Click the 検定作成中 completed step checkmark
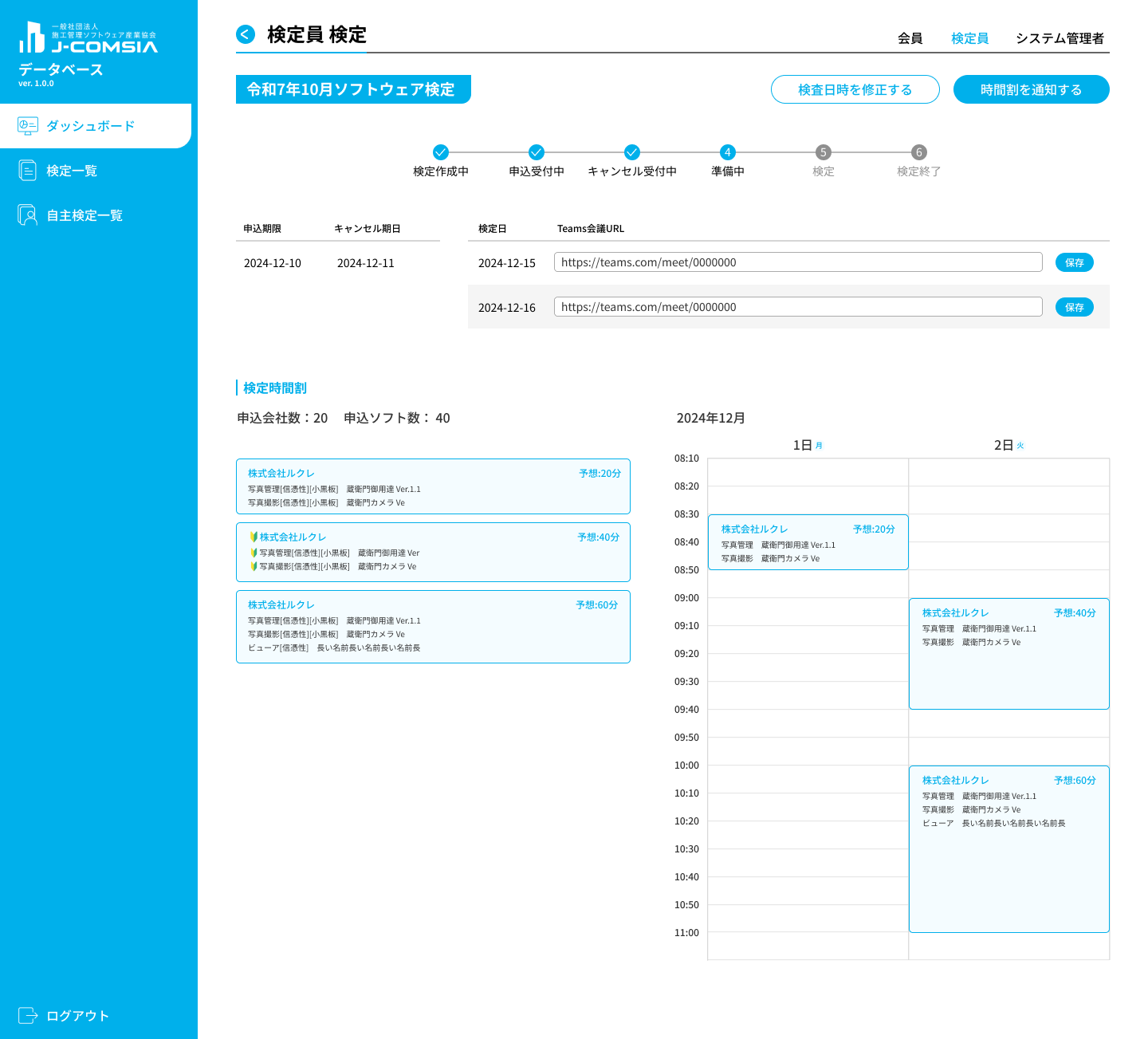 pos(441,152)
